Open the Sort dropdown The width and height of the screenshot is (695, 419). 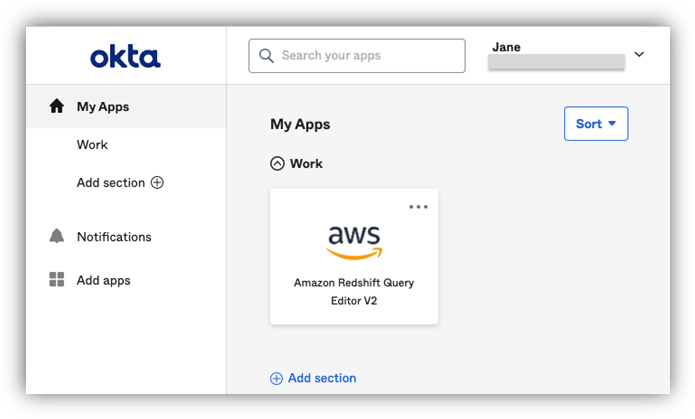click(x=595, y=124)
